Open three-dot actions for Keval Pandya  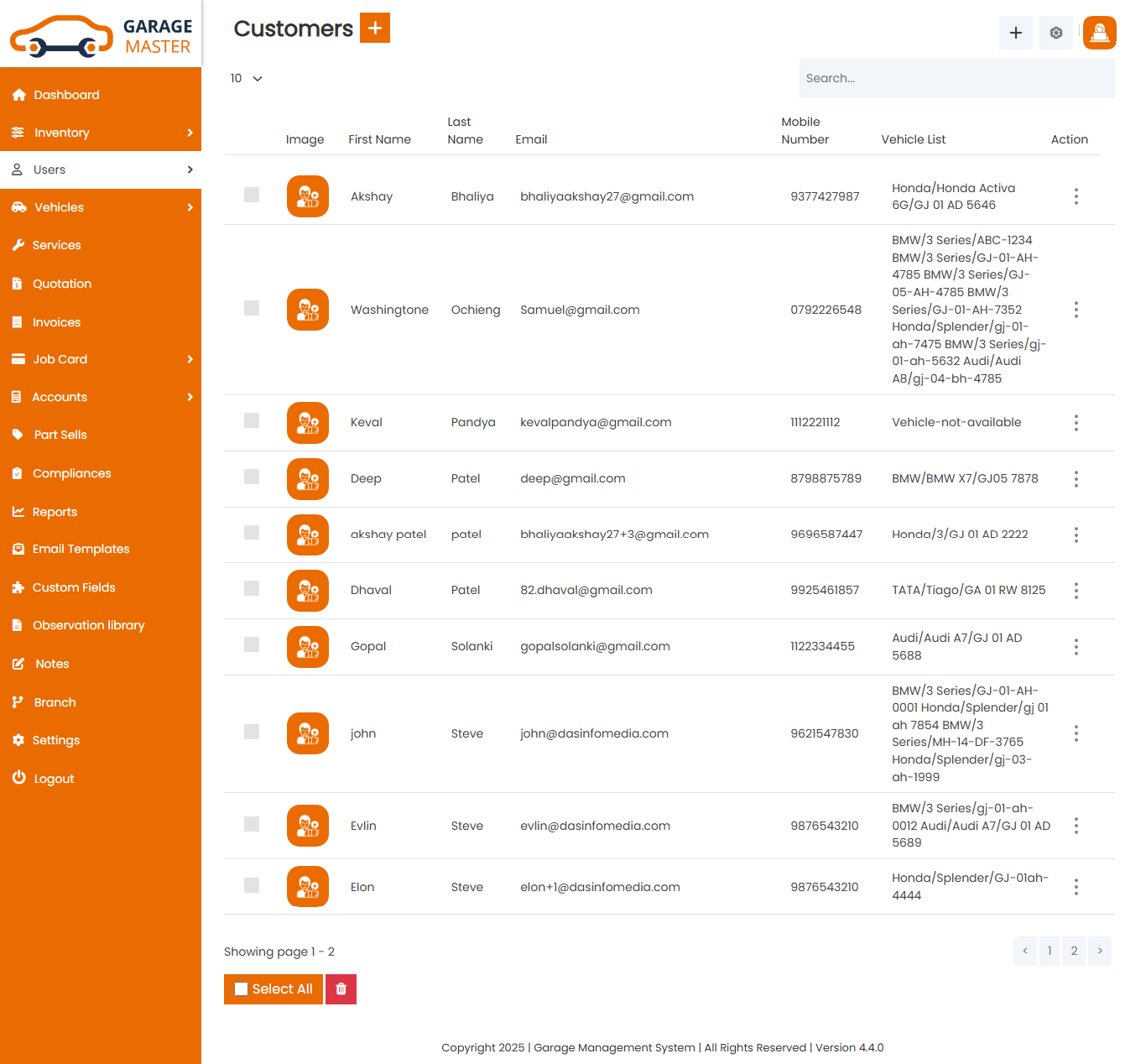point(1076,423)
